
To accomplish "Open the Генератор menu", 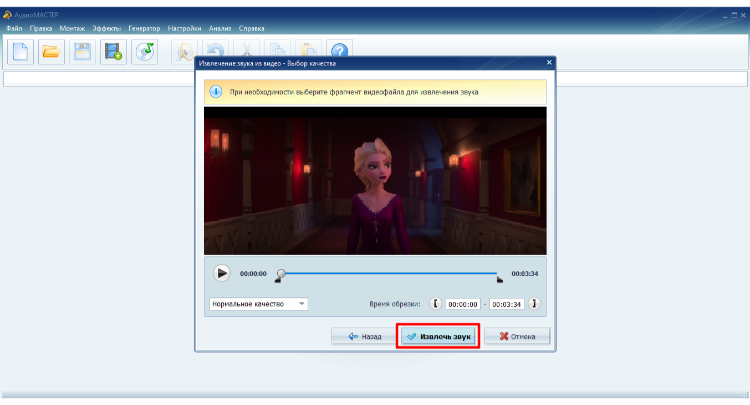I will click(144, 29).
